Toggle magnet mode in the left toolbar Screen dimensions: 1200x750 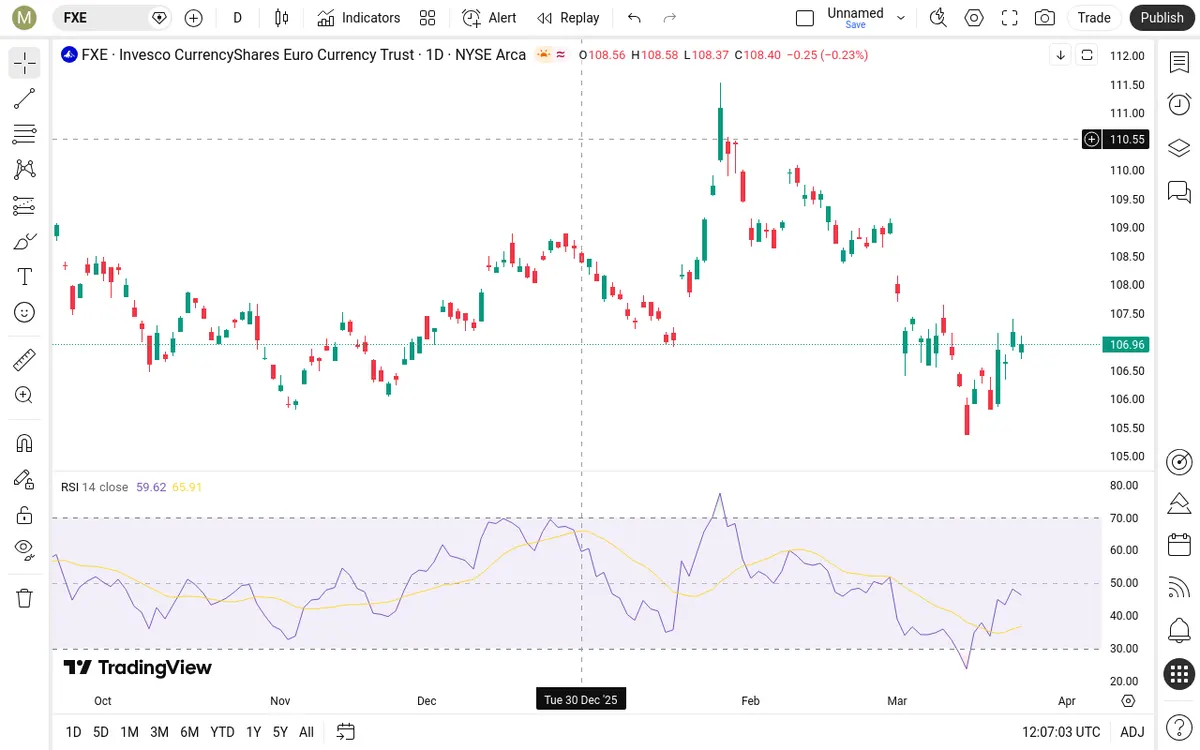click(25, 443)
